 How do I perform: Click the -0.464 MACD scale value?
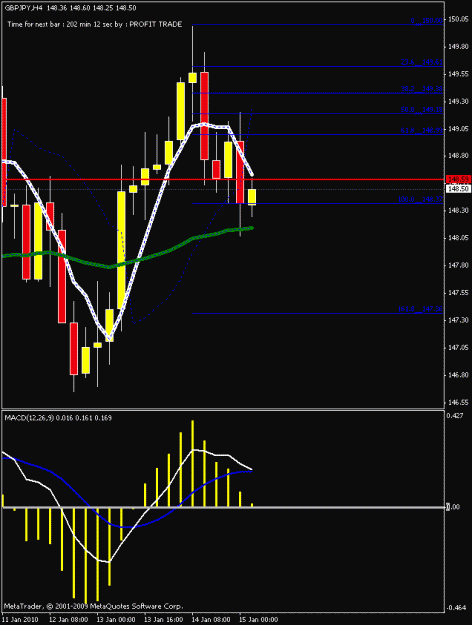[457, 608]
